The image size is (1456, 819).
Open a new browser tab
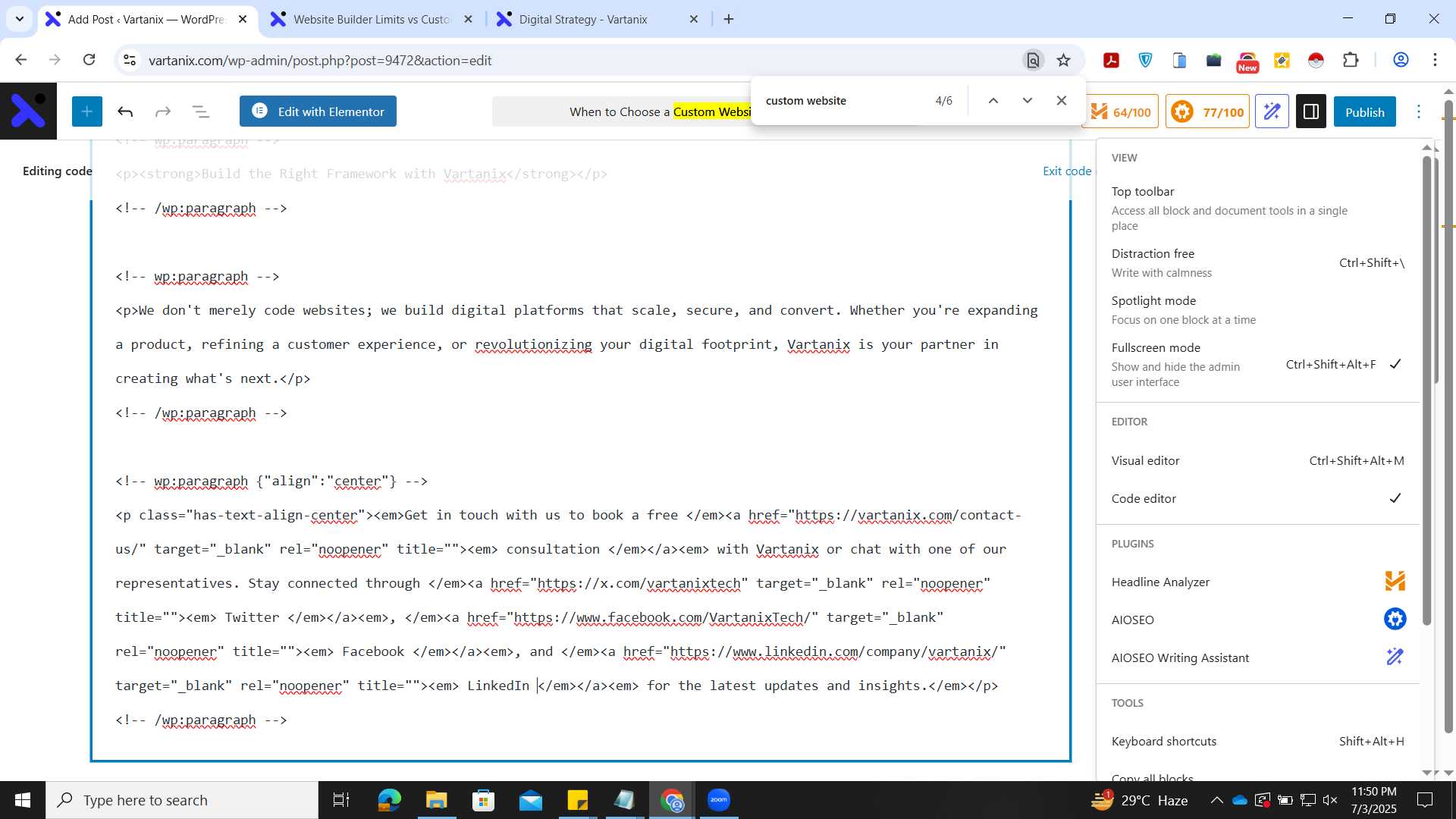tap(729, 19)
